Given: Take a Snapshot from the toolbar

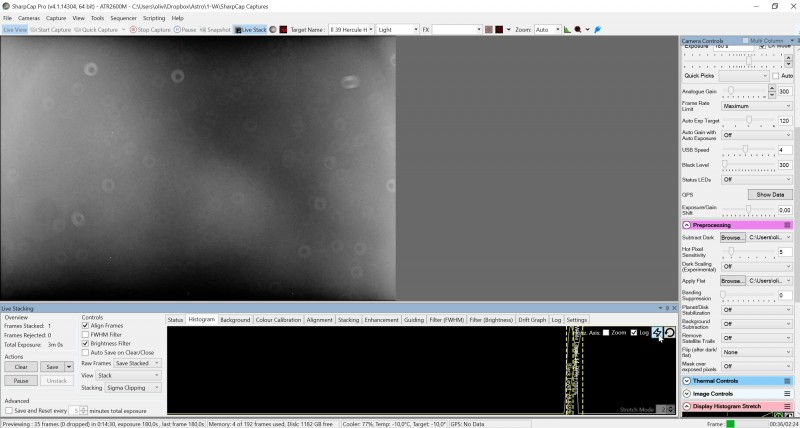Looking at the screenshot, I should 215,30.
